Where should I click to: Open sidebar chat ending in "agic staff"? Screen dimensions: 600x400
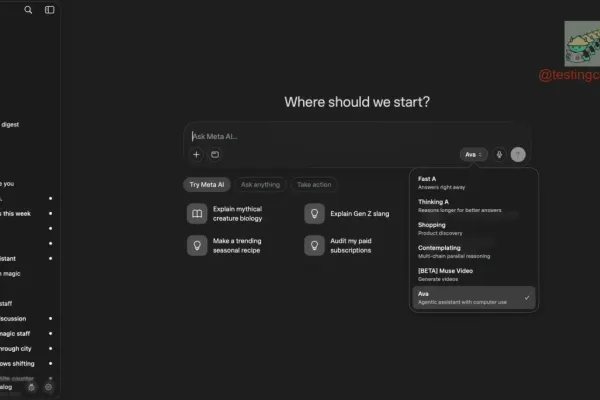[x=26, y=334]
